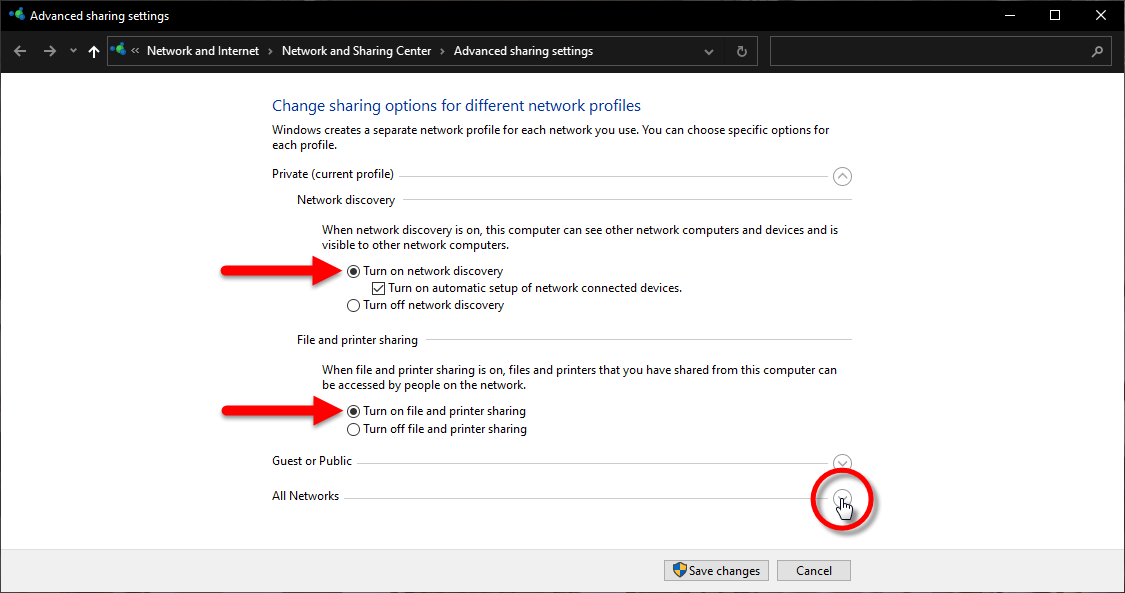Select Turn off network discovery
1125x593 pixels.
pyautogui.click(x=353, y=305)
